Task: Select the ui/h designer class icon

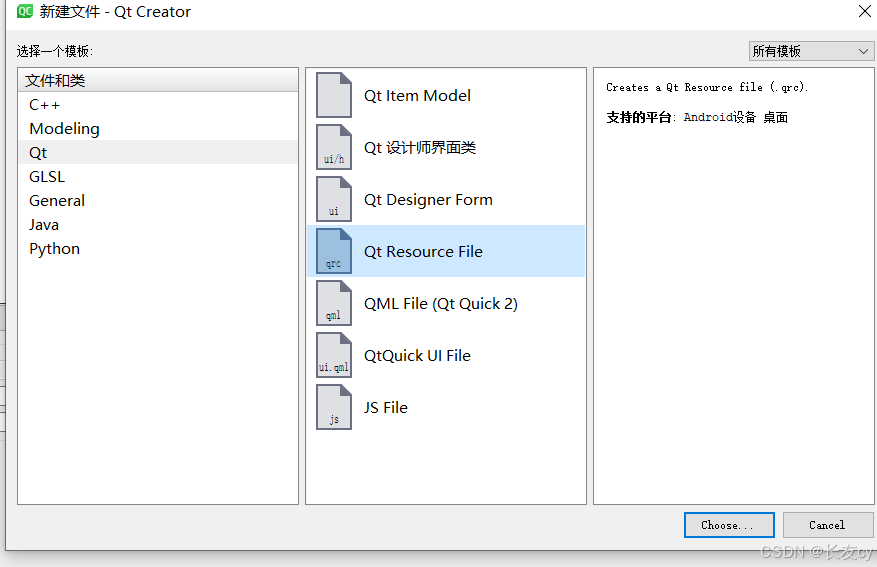Action: pyautogui.click(x=334, y=147)
